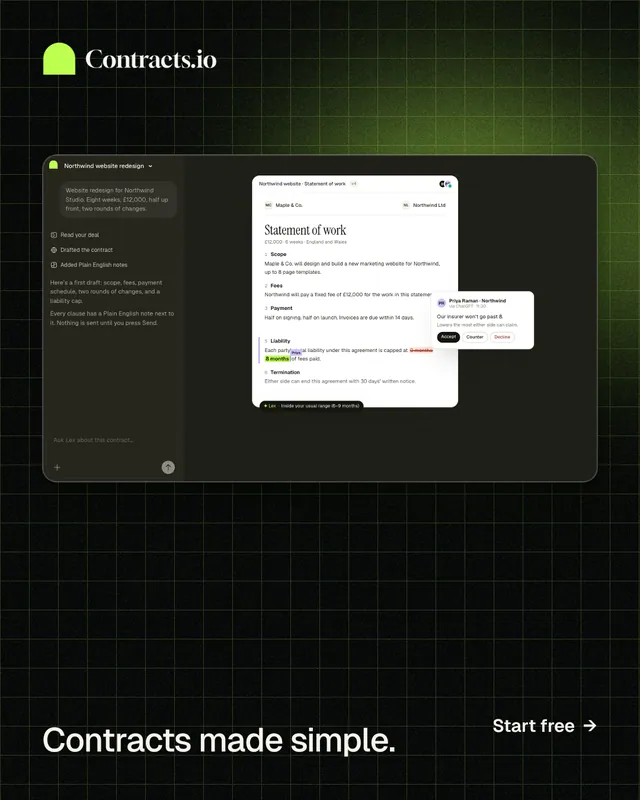
Task: Click the purple Priya cursor label
Action: point(296,353)
